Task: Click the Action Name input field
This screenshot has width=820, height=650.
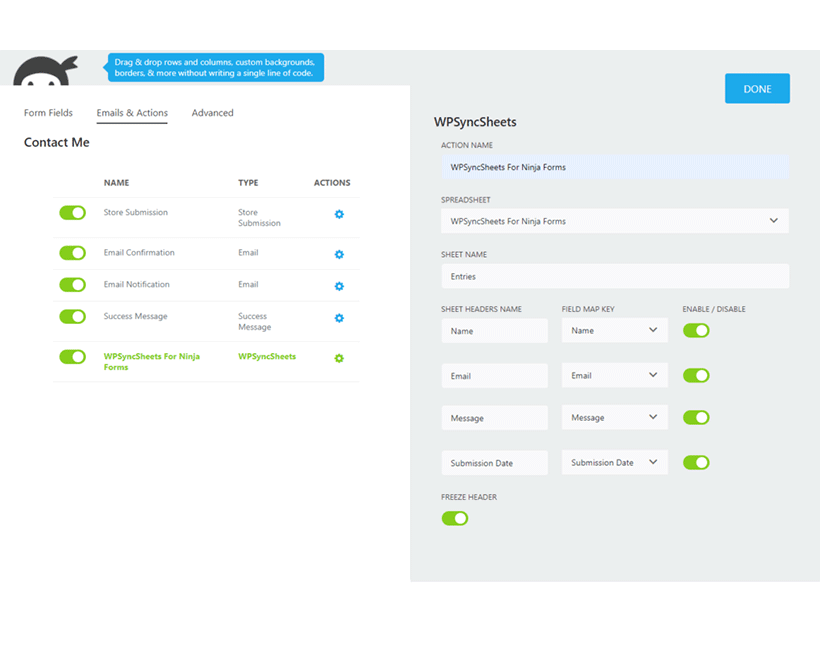Action: coord(614,167)
